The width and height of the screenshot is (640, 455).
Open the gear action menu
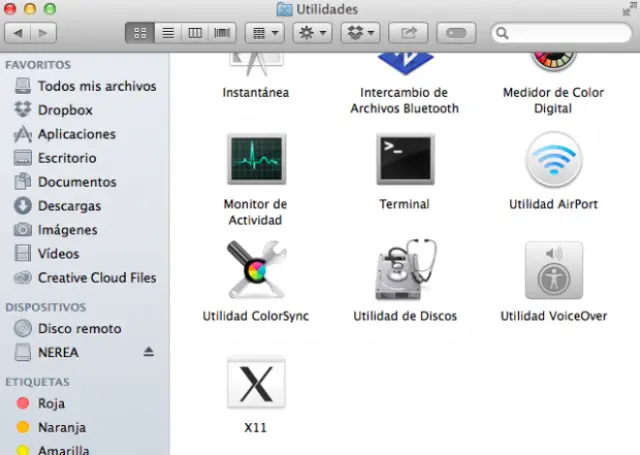pos(312,33)
